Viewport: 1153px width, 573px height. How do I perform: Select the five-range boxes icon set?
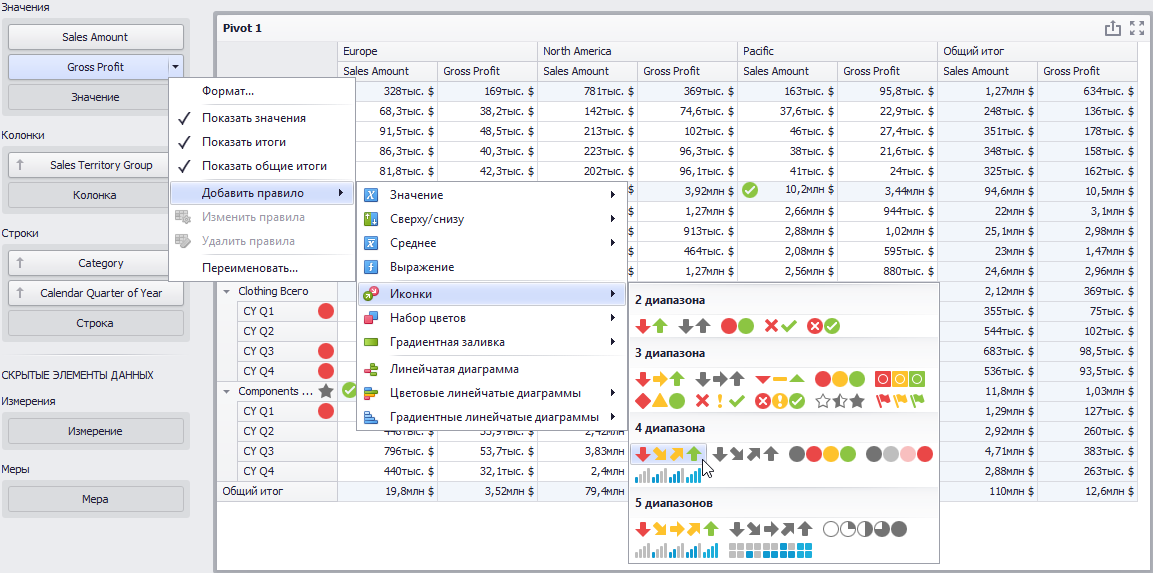pyautogui.click(x=771, y=550)
